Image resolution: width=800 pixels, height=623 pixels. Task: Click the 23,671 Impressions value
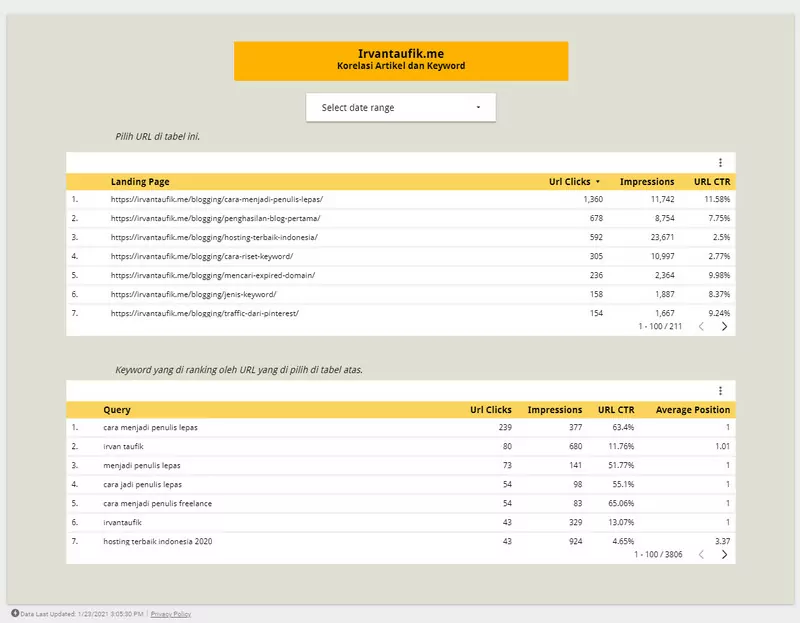(662, 237)
